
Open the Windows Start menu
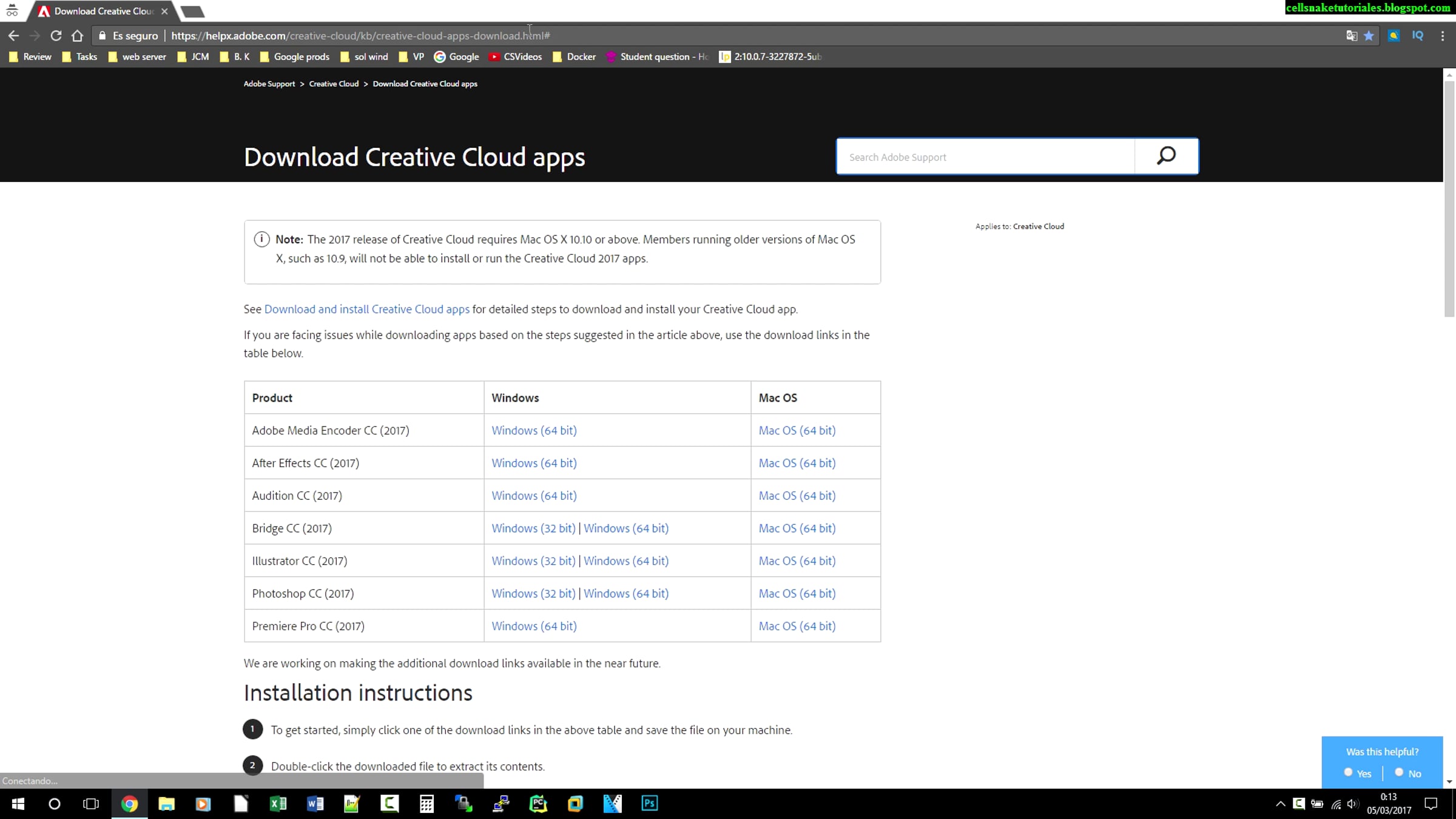click(18, 804)
